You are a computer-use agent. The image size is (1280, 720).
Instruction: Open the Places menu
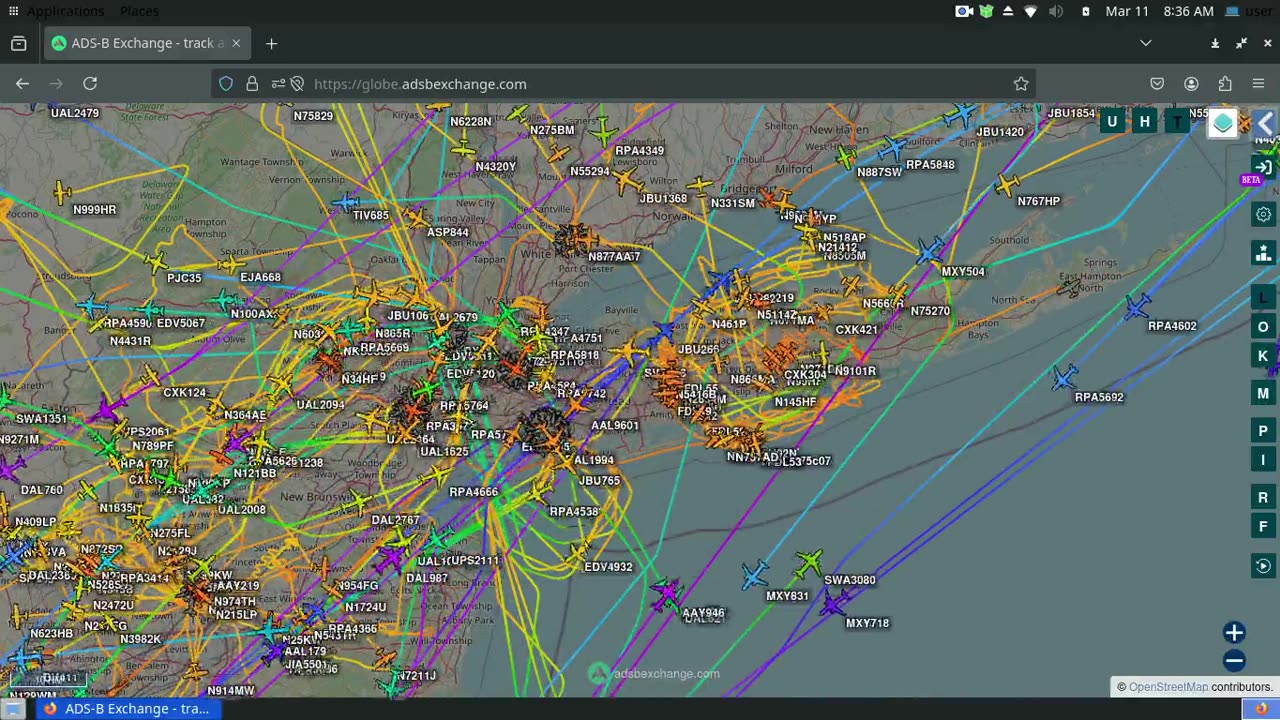(139, 11)
